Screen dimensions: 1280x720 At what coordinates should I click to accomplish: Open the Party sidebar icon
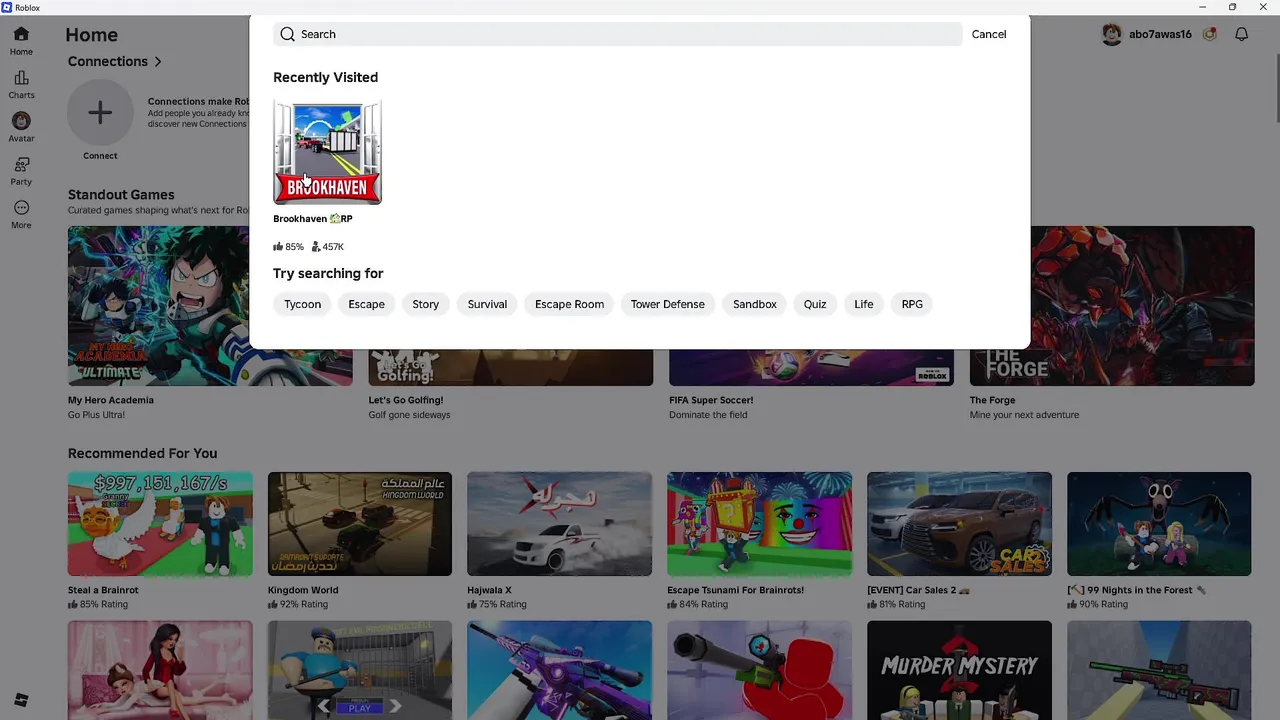[x=21, y=164]
